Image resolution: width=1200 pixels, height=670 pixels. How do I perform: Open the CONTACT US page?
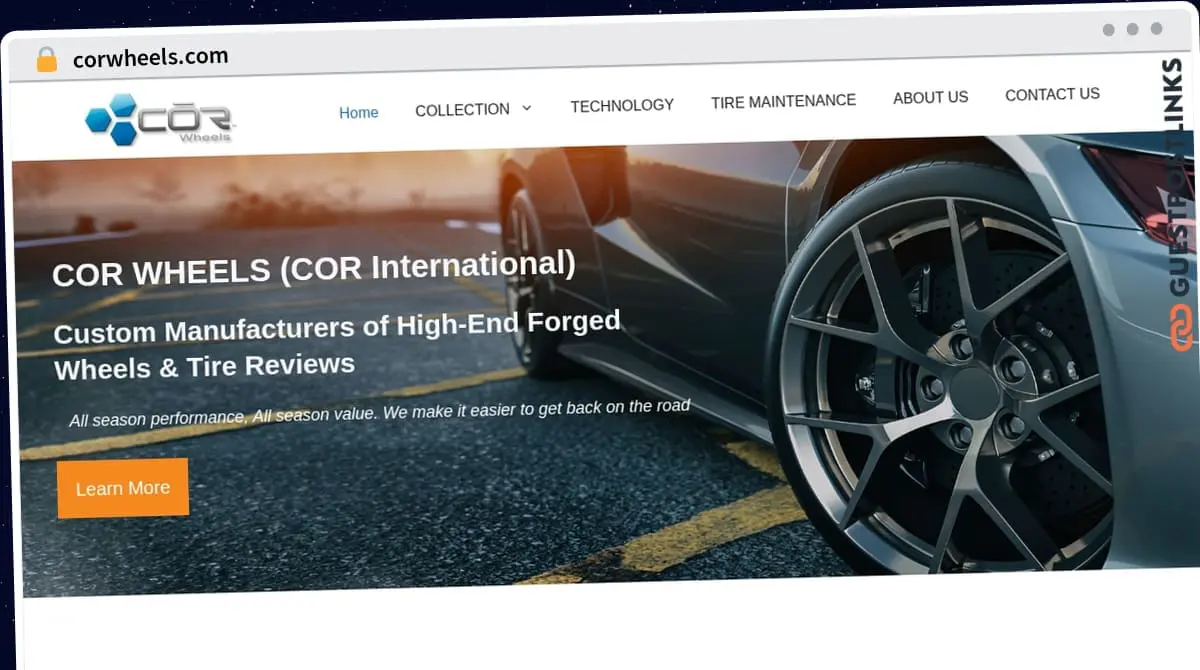[1052, 94]
